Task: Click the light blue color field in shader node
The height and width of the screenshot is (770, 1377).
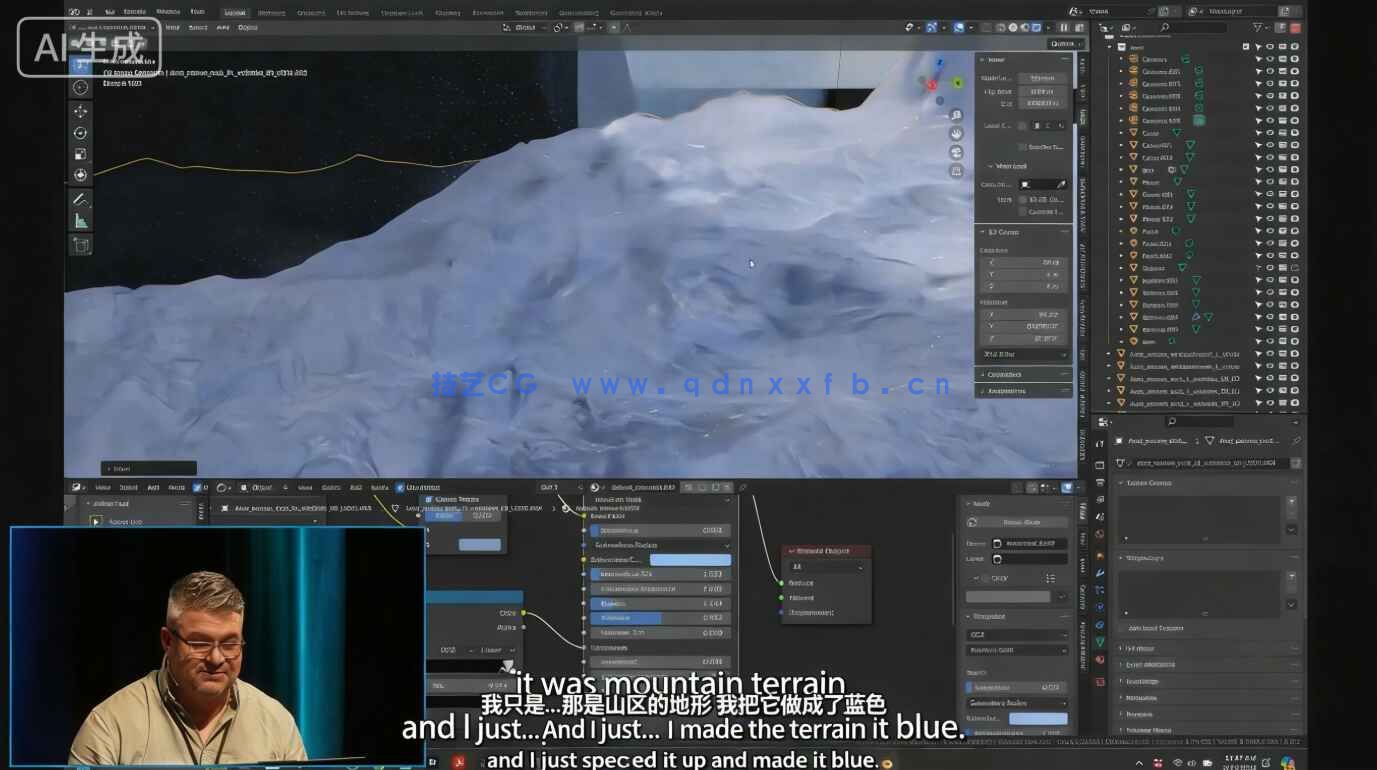Action: click(690, 560)
